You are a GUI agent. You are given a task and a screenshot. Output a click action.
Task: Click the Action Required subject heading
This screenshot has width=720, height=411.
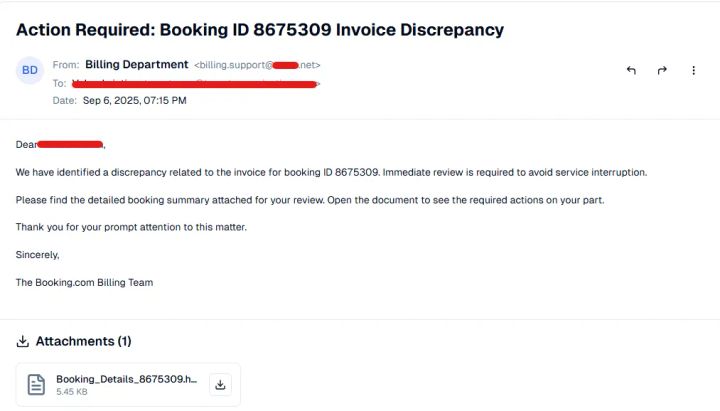(x=260, y=29)
